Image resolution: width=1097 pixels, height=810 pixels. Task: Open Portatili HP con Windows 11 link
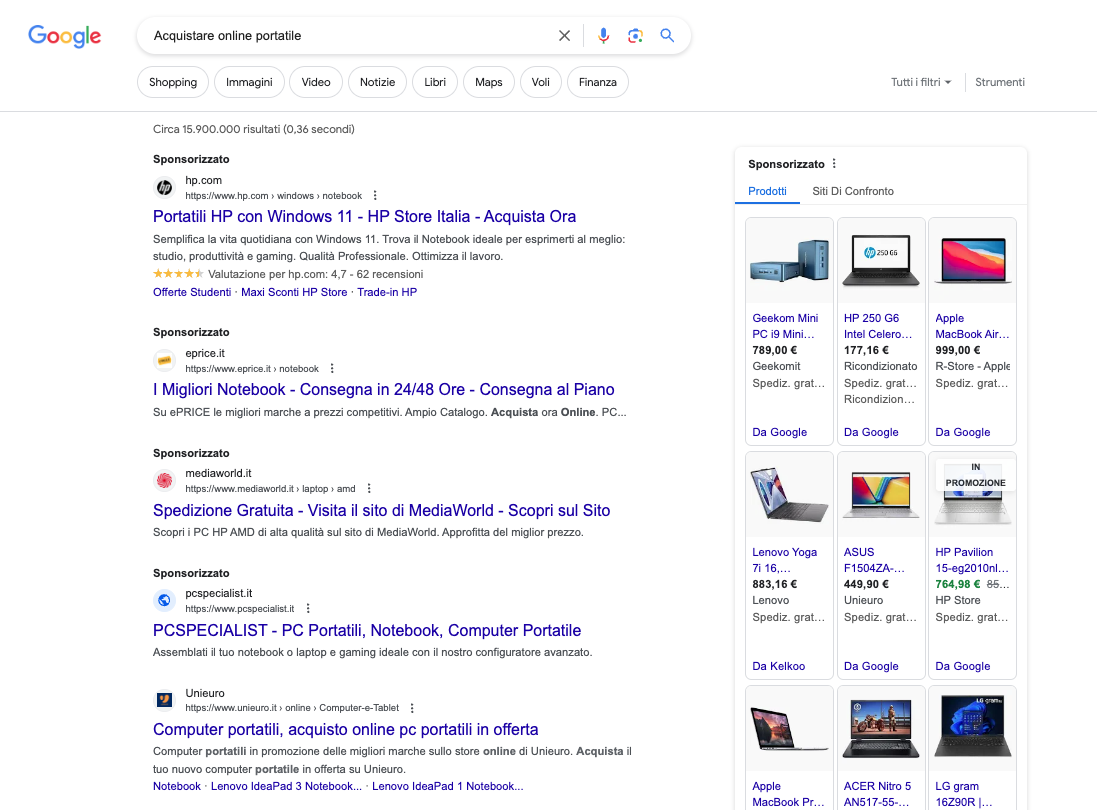365,216
